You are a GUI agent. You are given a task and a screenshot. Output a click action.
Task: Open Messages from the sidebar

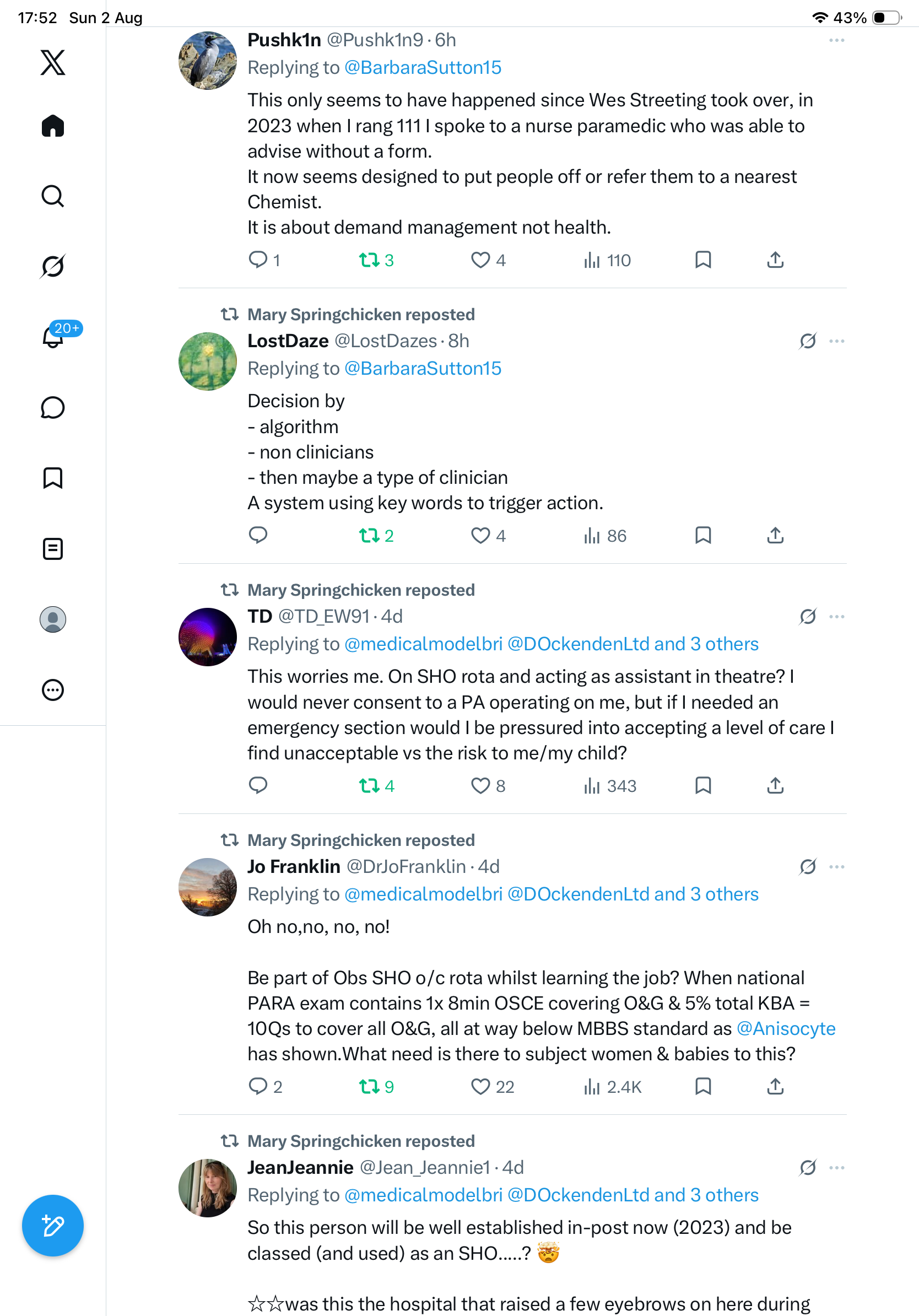click(53, 407)
